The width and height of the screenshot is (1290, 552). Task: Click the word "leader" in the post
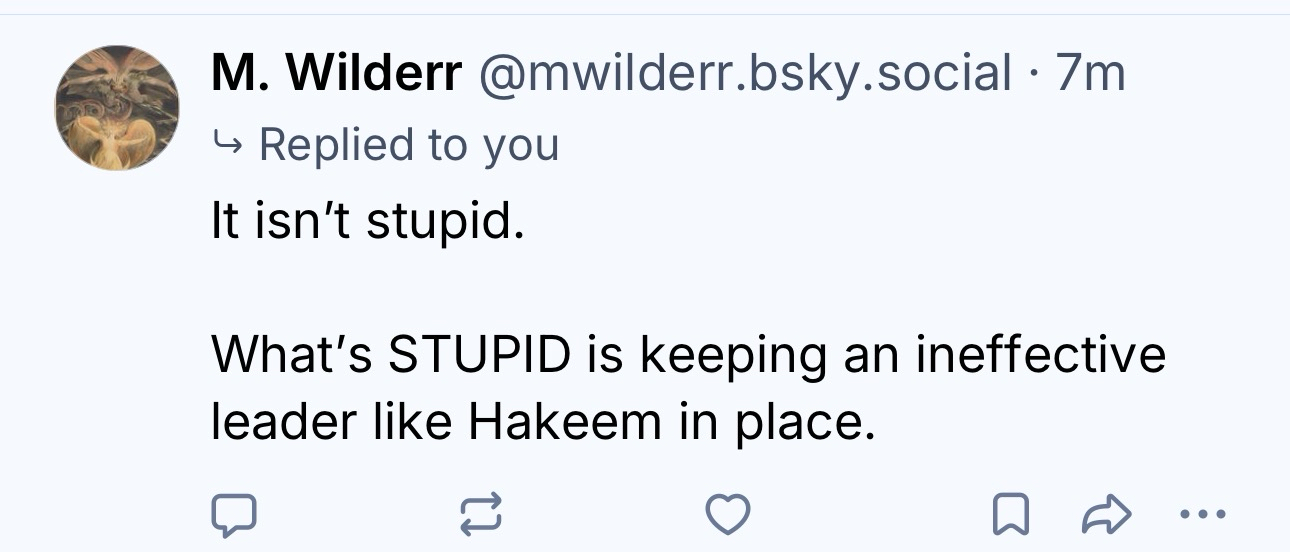(266, 423)
